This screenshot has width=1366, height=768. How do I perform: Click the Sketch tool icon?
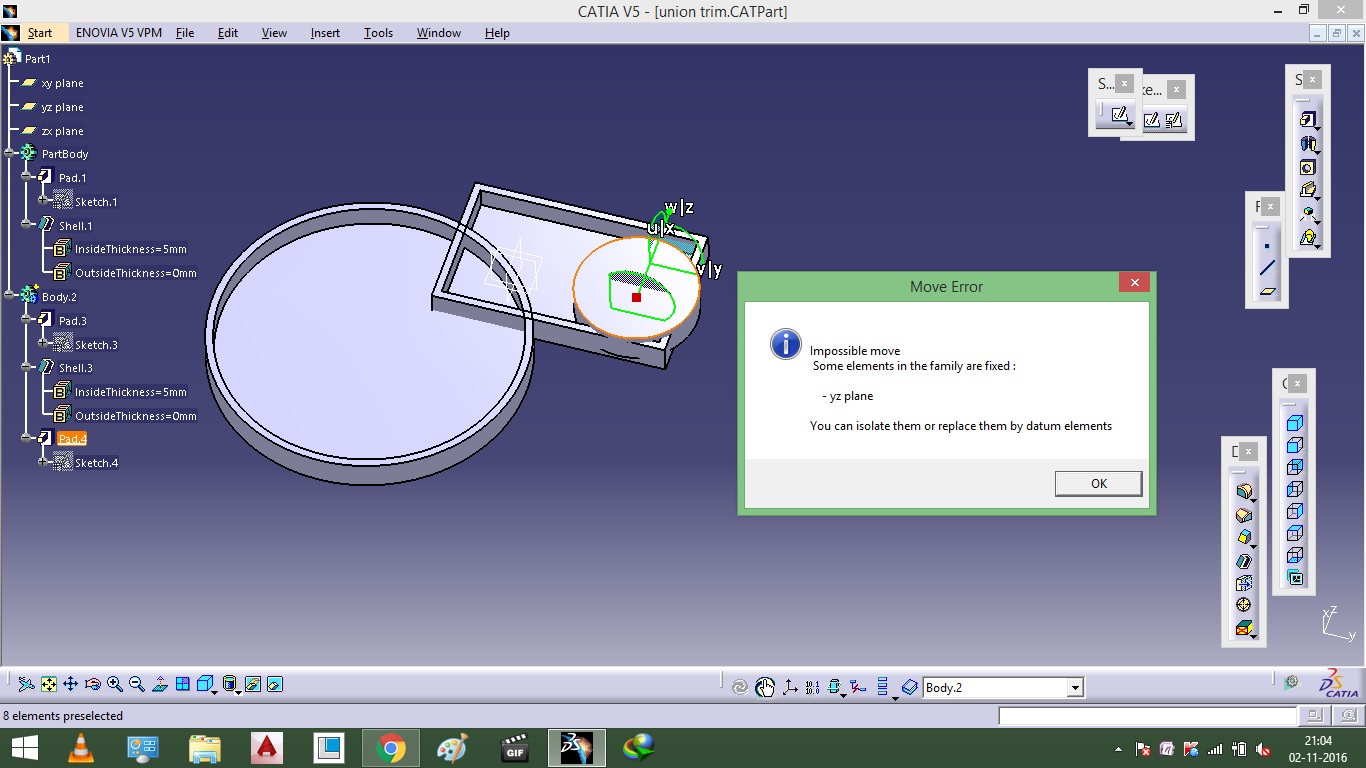click(1119, 115)
